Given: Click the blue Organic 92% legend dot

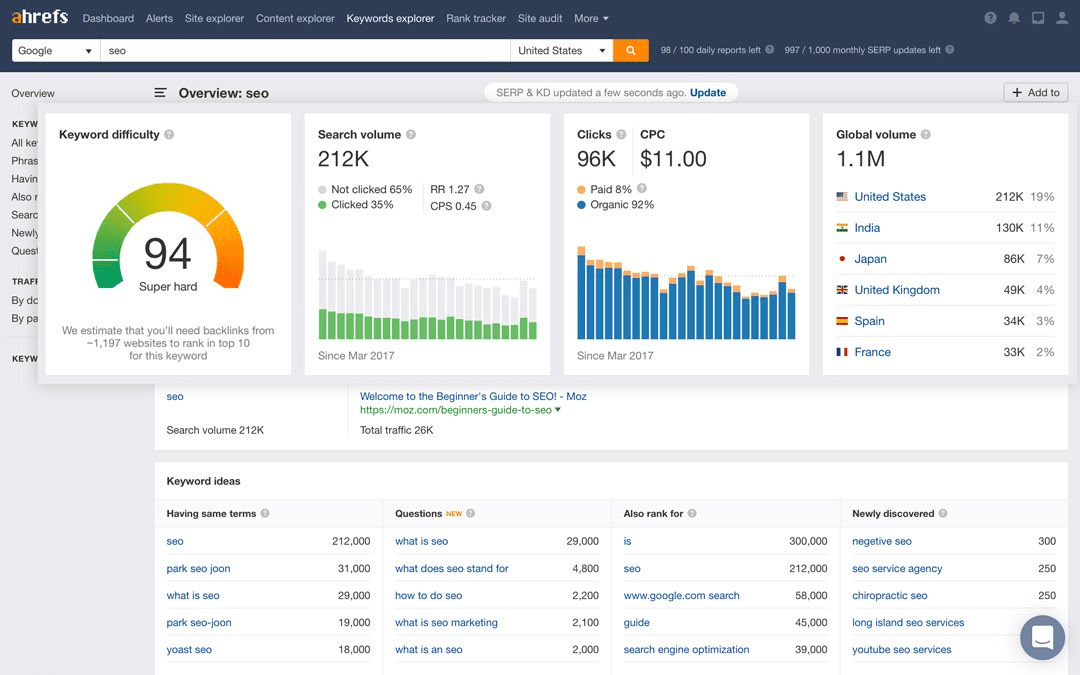Looking at the screenshot, I should point(581,205).
